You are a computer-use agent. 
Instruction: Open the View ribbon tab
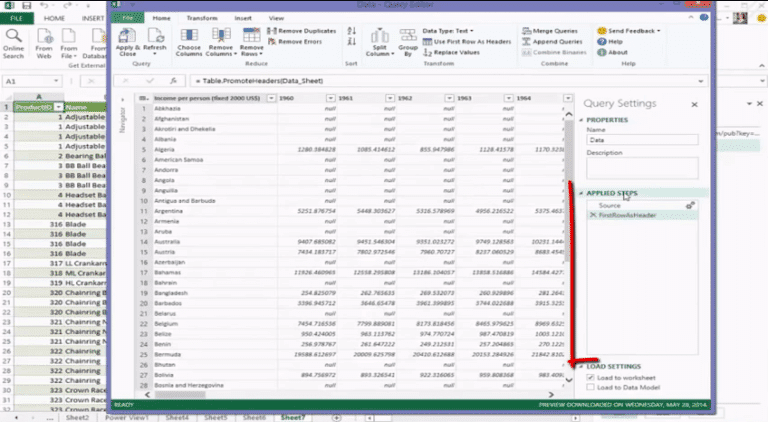tap(276, 18)
